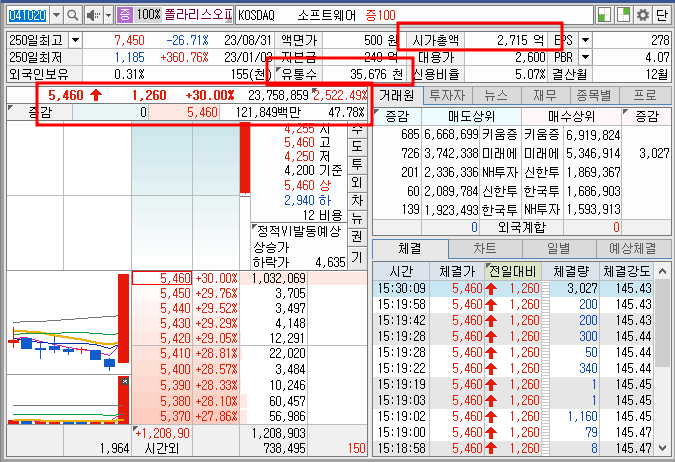Switch to the 투자자 tab
This screenshot has height=462, width=675.
(x=447, y=95)
